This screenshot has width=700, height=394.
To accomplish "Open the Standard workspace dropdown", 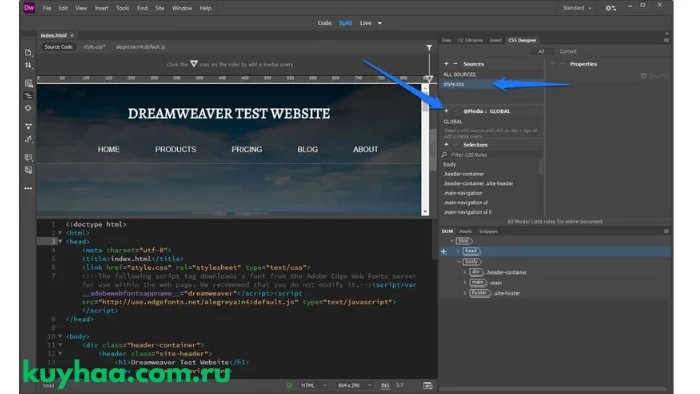I will point(577,8).
